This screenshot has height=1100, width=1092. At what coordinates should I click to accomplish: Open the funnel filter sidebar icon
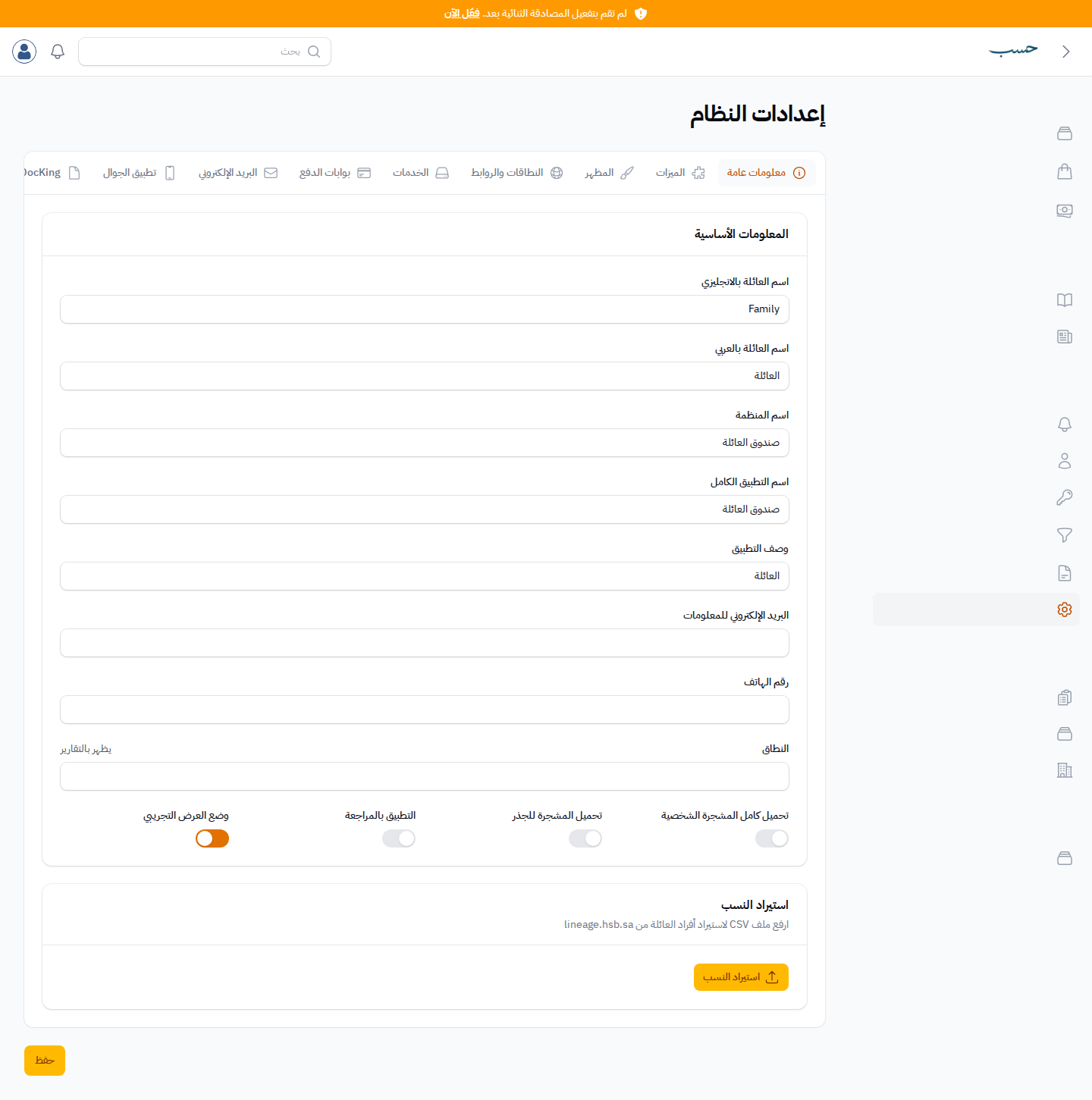[1065, 535]
